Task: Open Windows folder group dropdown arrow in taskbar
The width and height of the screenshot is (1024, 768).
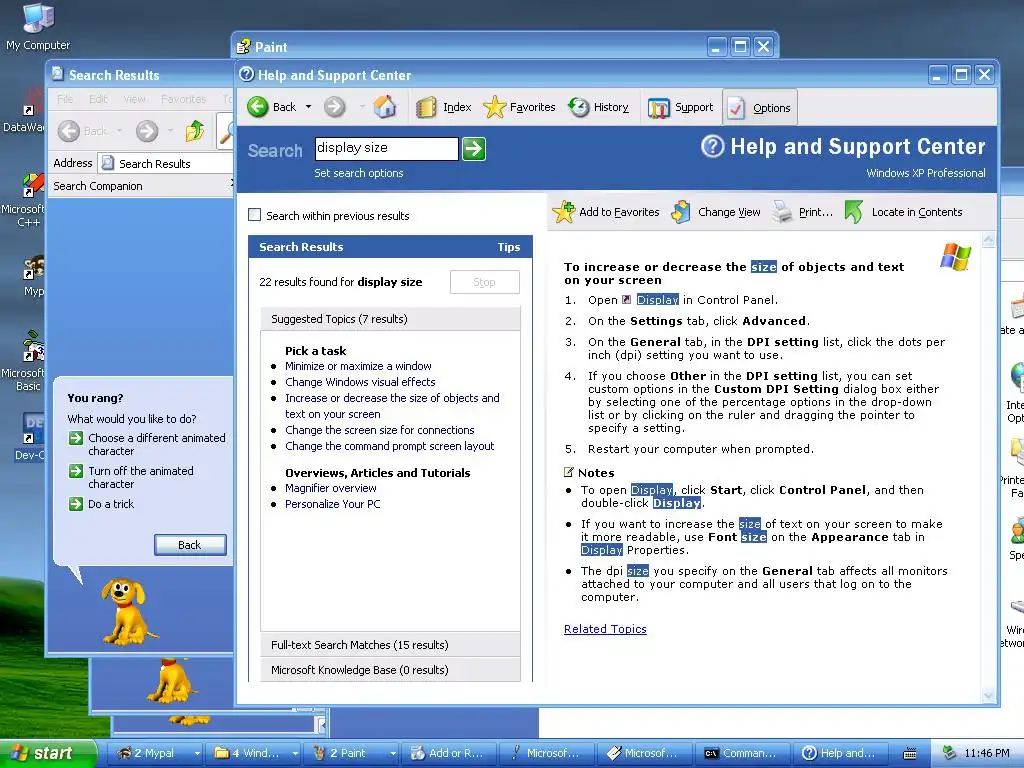Action: (295, 754)
